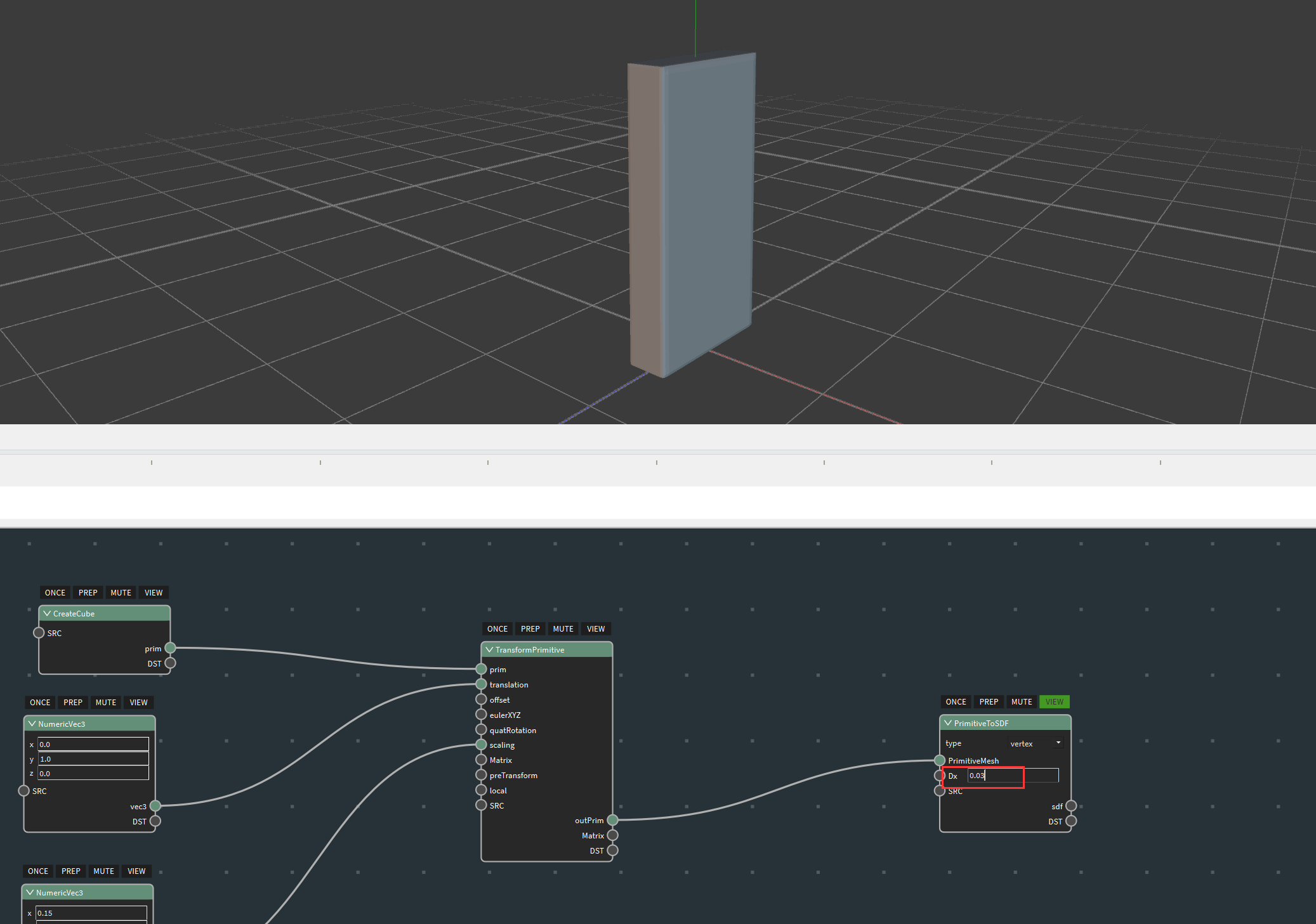Collapse the NumericVec3 node with x 0.15
The width and height of the screenshot is (1316, 924).
(30, 892)
